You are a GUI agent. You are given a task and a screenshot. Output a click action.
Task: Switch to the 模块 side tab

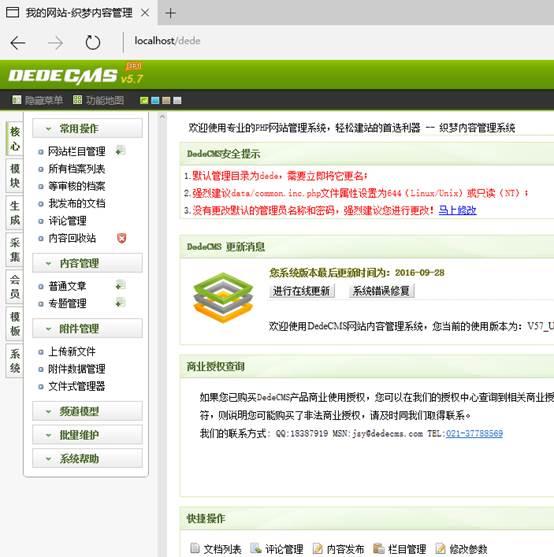pyautogui.click(x=15, y=175)
